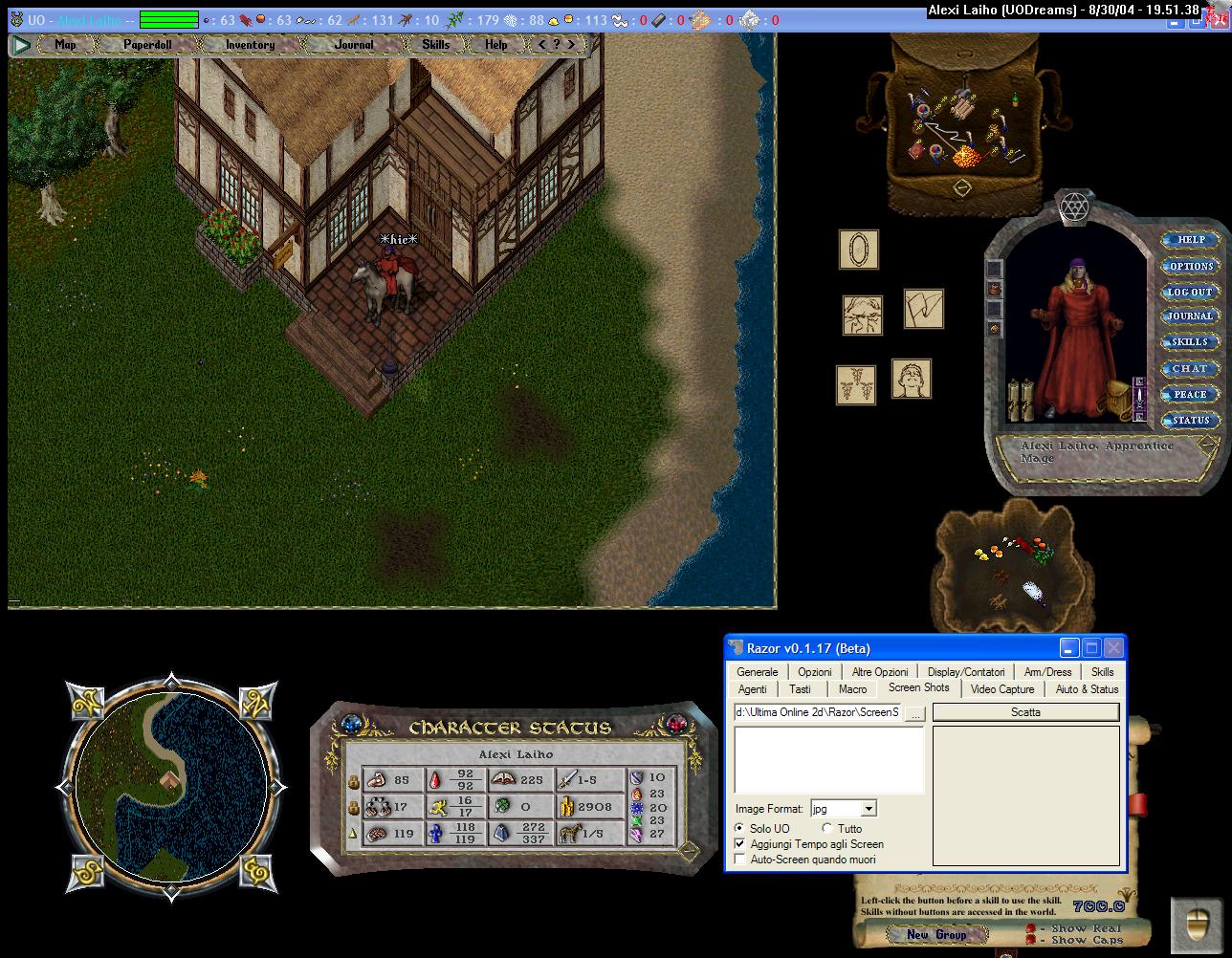Click the screenshot folder path field

pos(817,712)
